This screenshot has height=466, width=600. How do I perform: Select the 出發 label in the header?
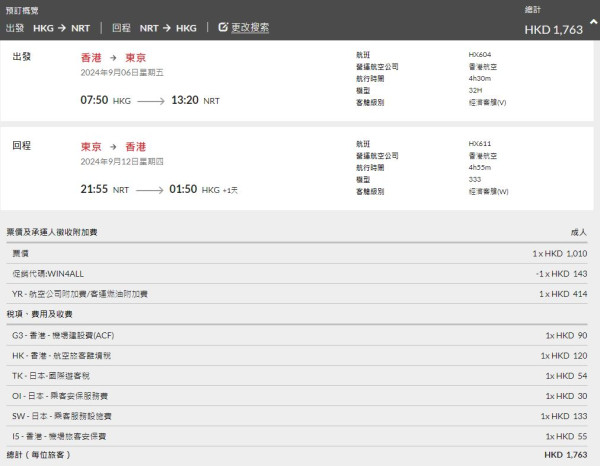15,28
